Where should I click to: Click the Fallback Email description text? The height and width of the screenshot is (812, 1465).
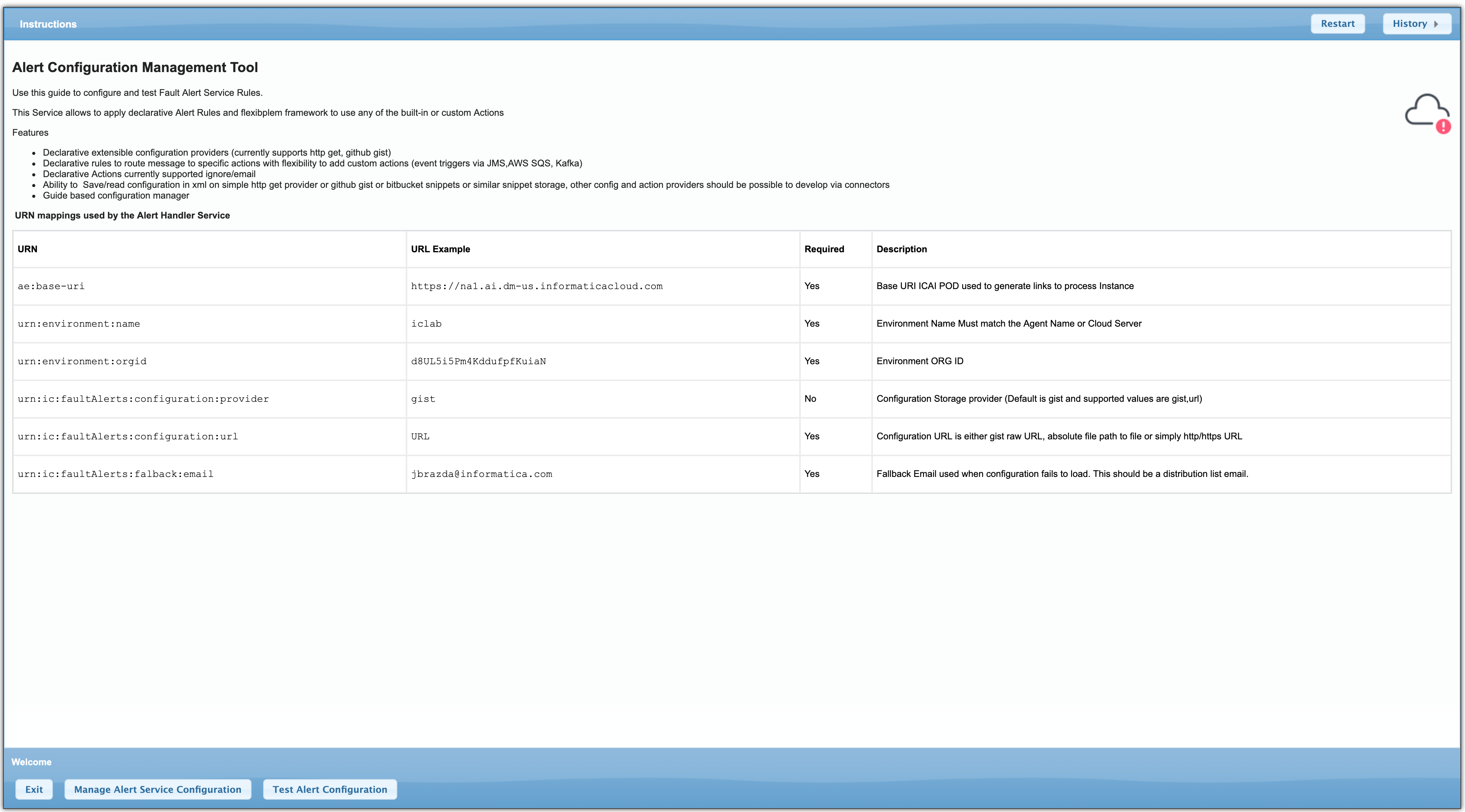[1062, 474]
